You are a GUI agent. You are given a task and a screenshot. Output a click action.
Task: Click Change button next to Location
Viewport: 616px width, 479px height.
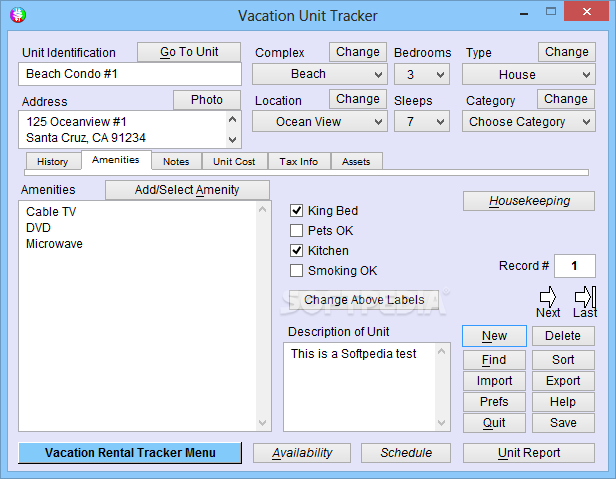coord(358,99)
